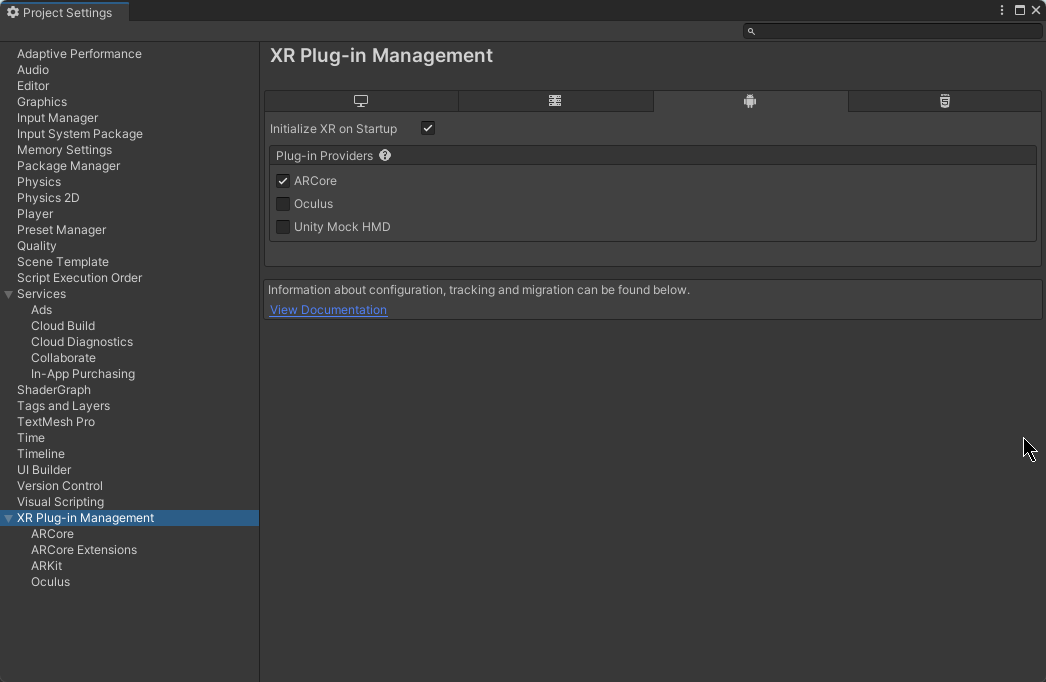
Task: Maximize the Project Settings window
Action: coord(1020,10)
